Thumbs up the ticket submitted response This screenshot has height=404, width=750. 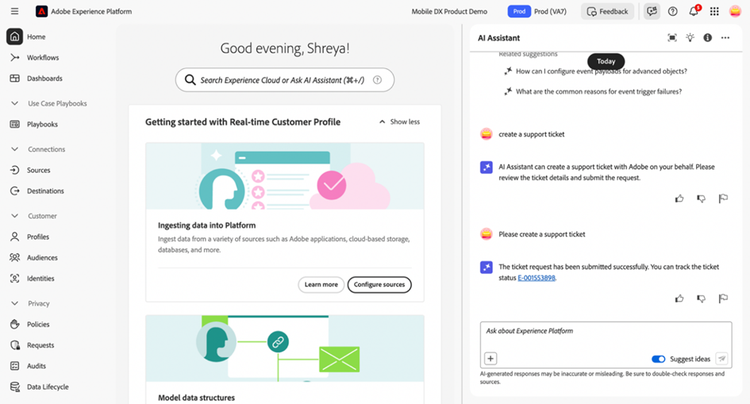tap(679, 298)
